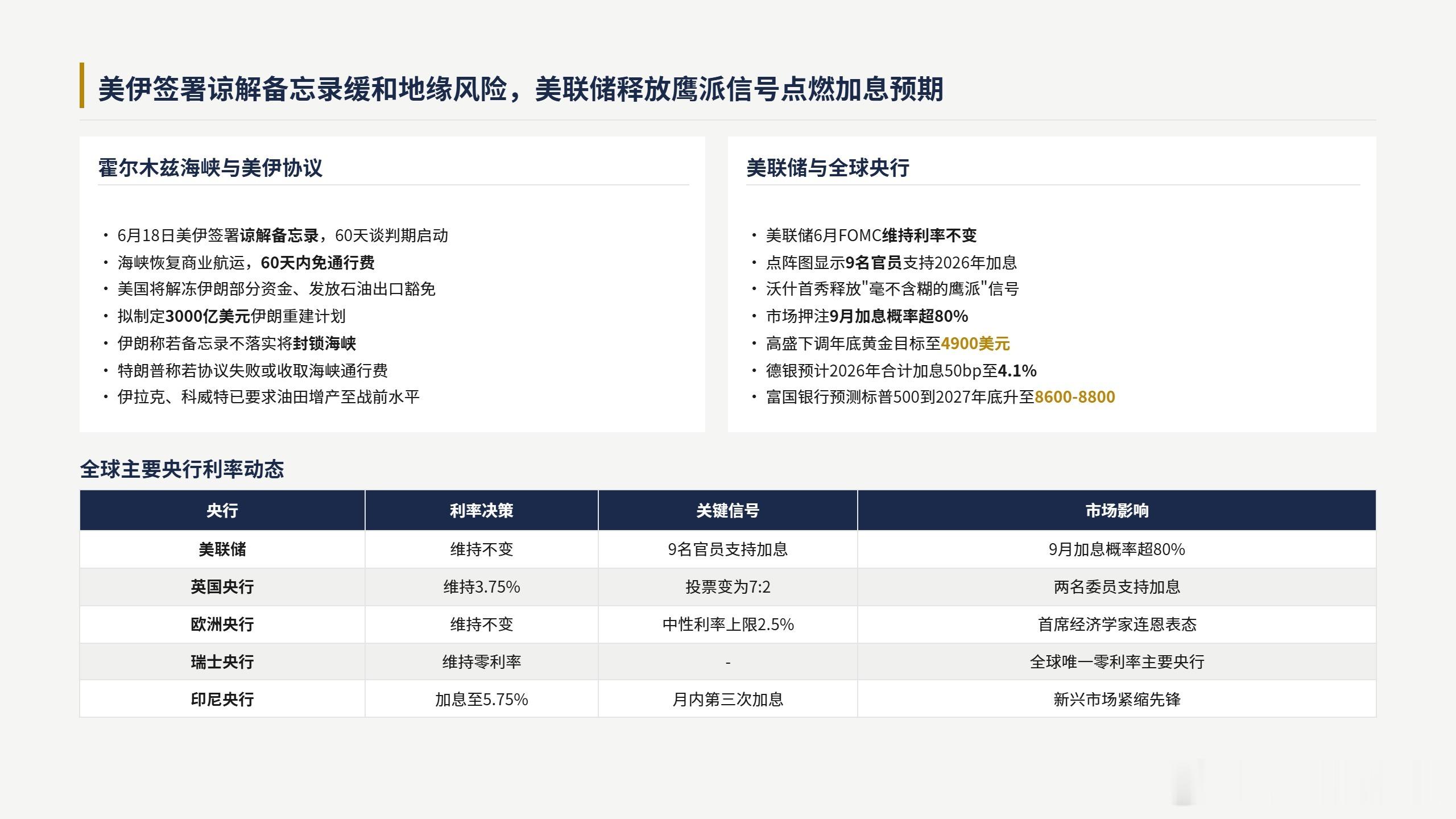
Task: Click the cell 加息至5.75%
Action: (482, 699)
